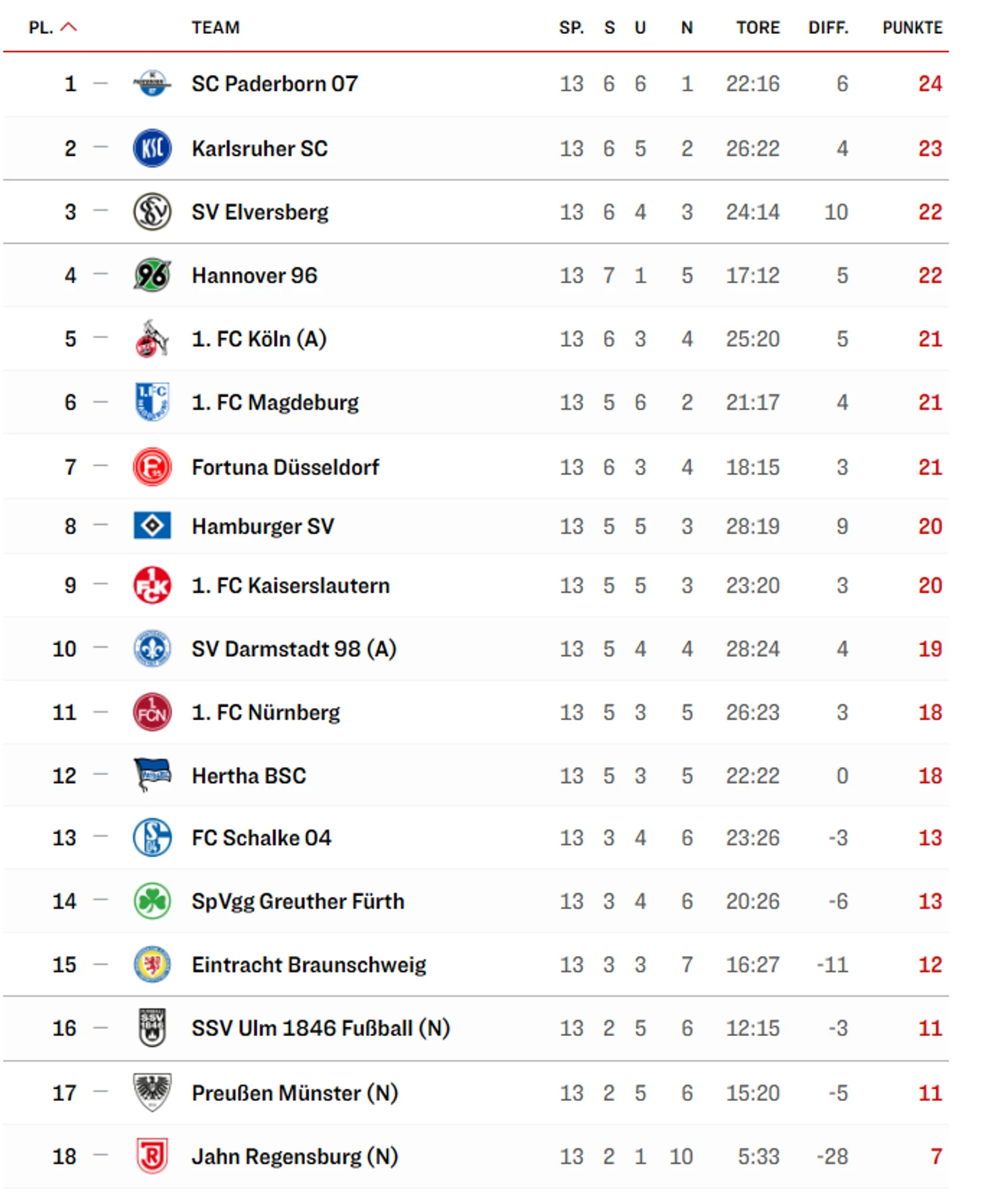Click the Greuther Fürth clover logo
The width and height of the screenshot is (989, 1204).
[152, 901]
